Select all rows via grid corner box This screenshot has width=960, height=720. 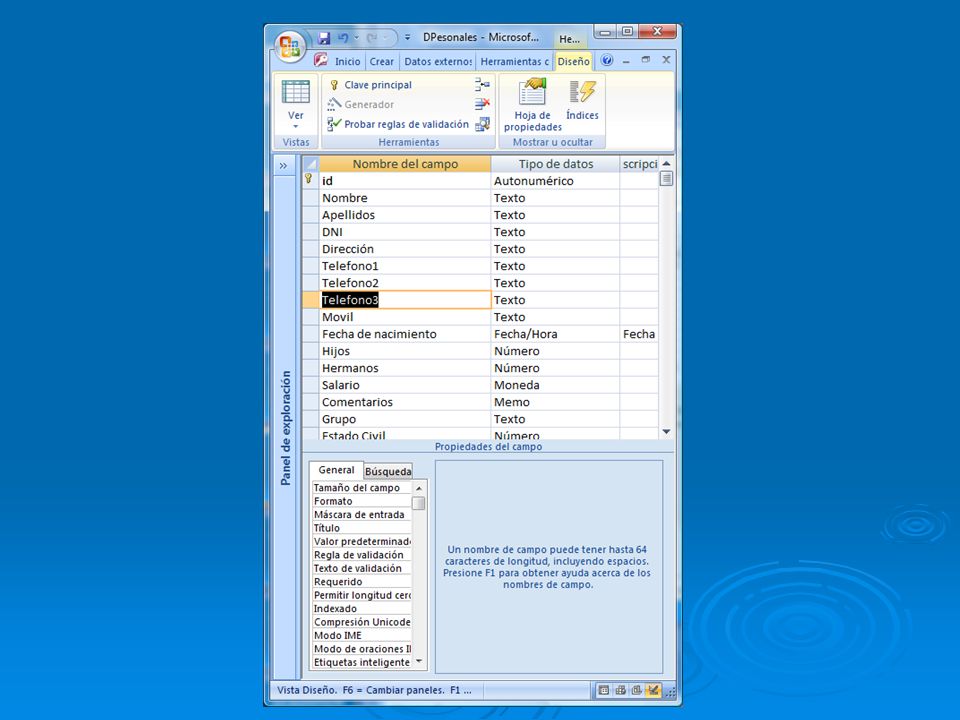coord(311,164)
